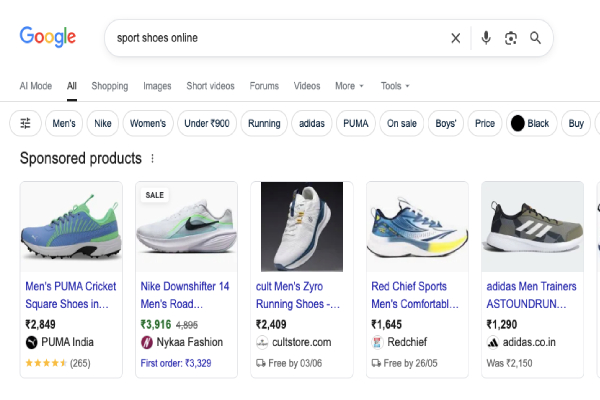
Task: Open Short videos tab
Action: [x=210, y=86]
